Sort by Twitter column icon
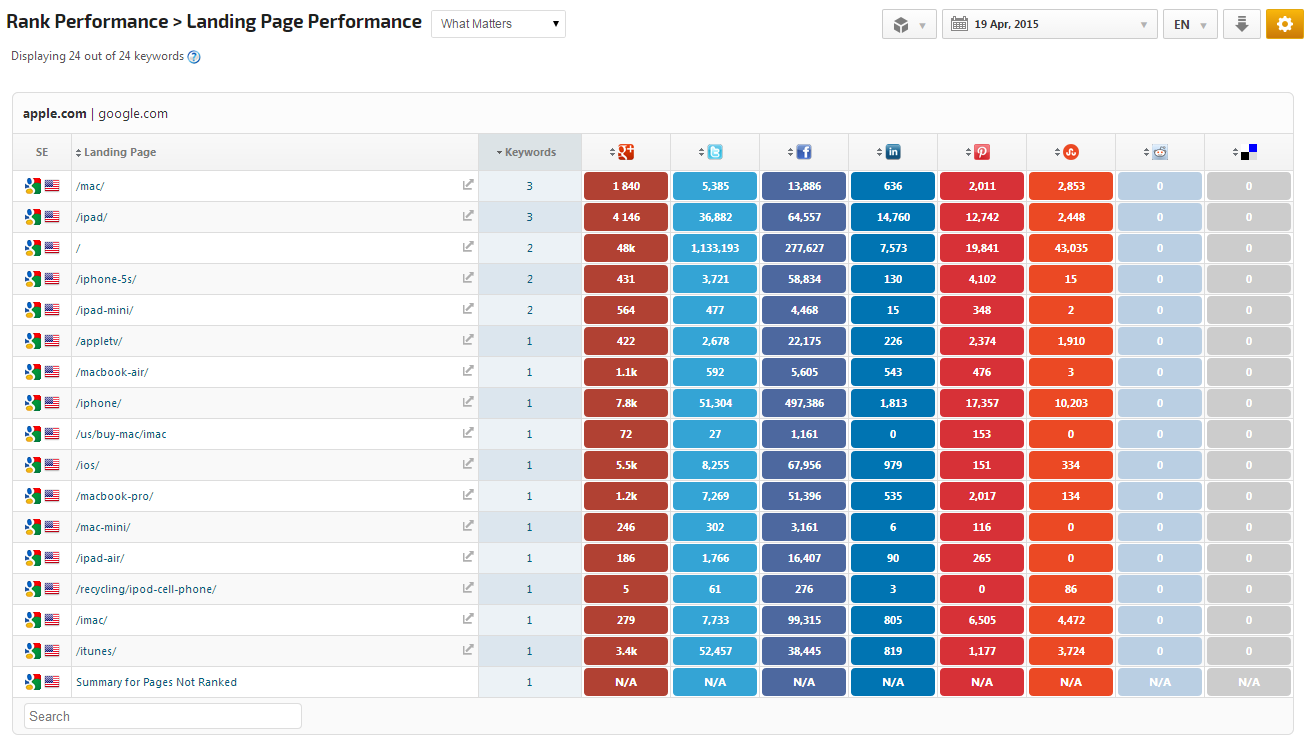The height and width of the screenshot is (743, 1307). (714, 152)
